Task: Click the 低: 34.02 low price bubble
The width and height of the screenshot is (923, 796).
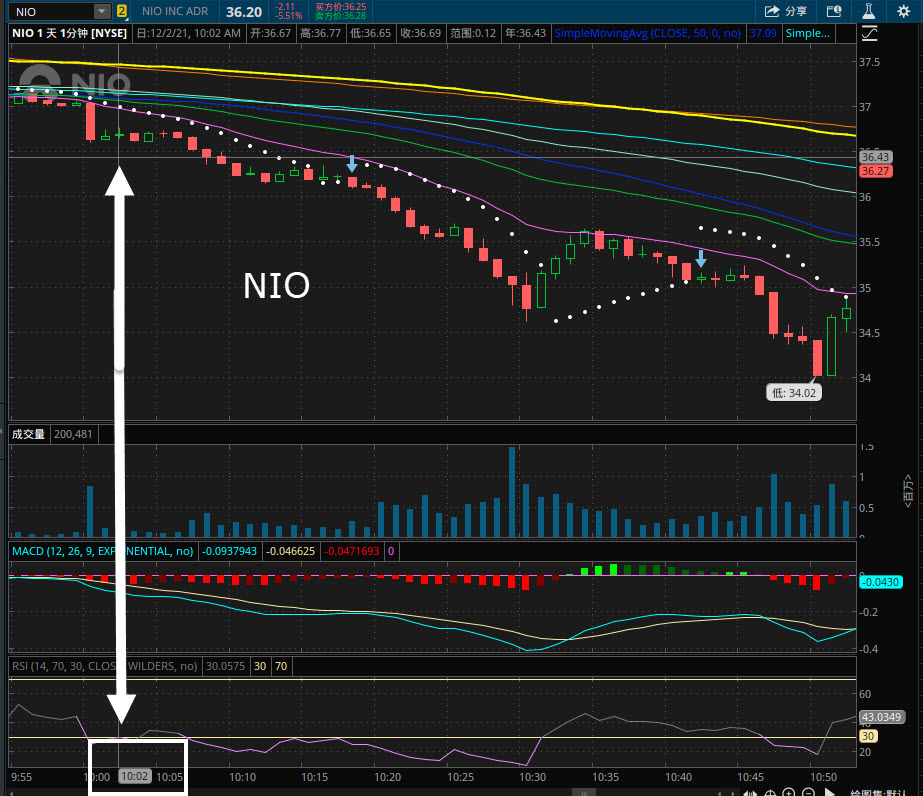Action: point(793,393)
